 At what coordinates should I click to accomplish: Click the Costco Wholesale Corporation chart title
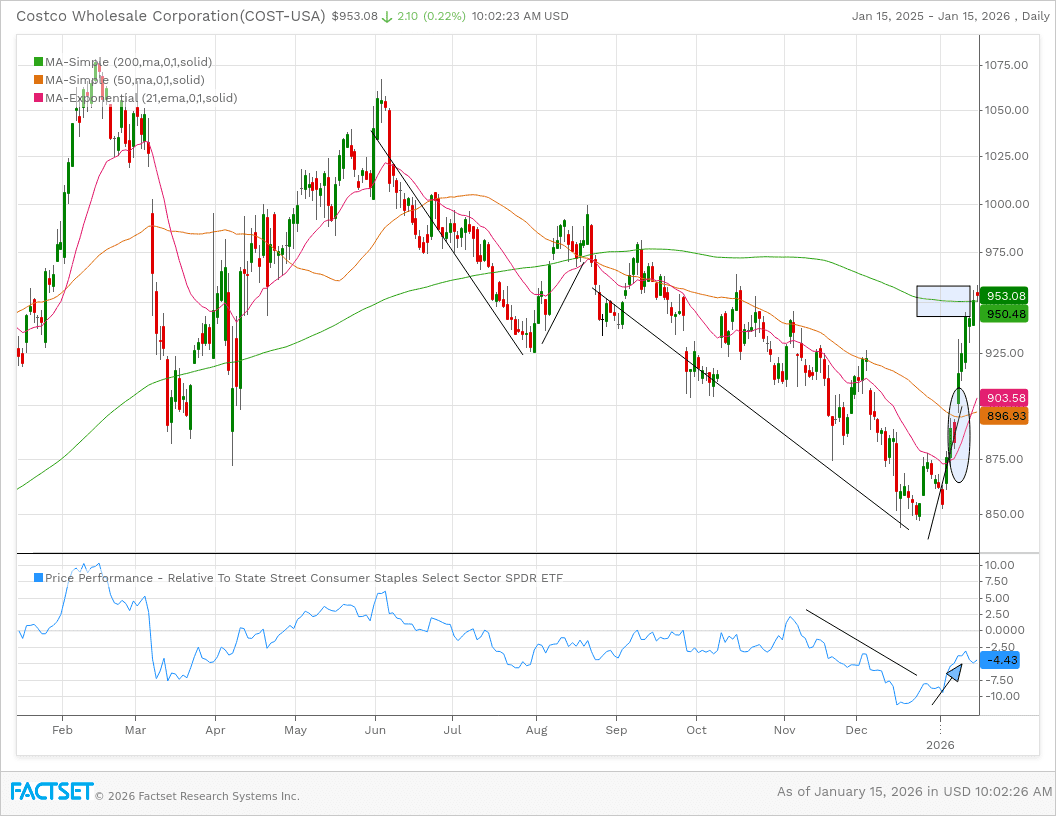(170, 16)
